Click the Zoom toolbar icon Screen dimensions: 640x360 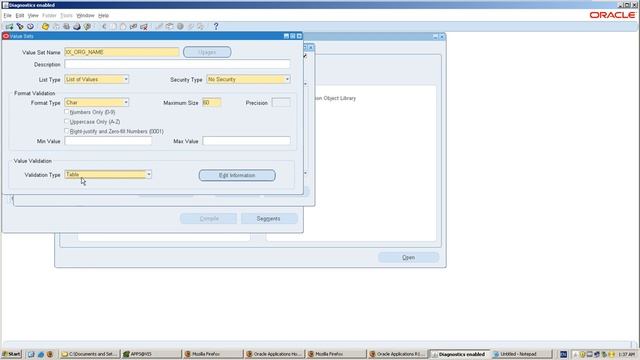(x=169, y=27)
